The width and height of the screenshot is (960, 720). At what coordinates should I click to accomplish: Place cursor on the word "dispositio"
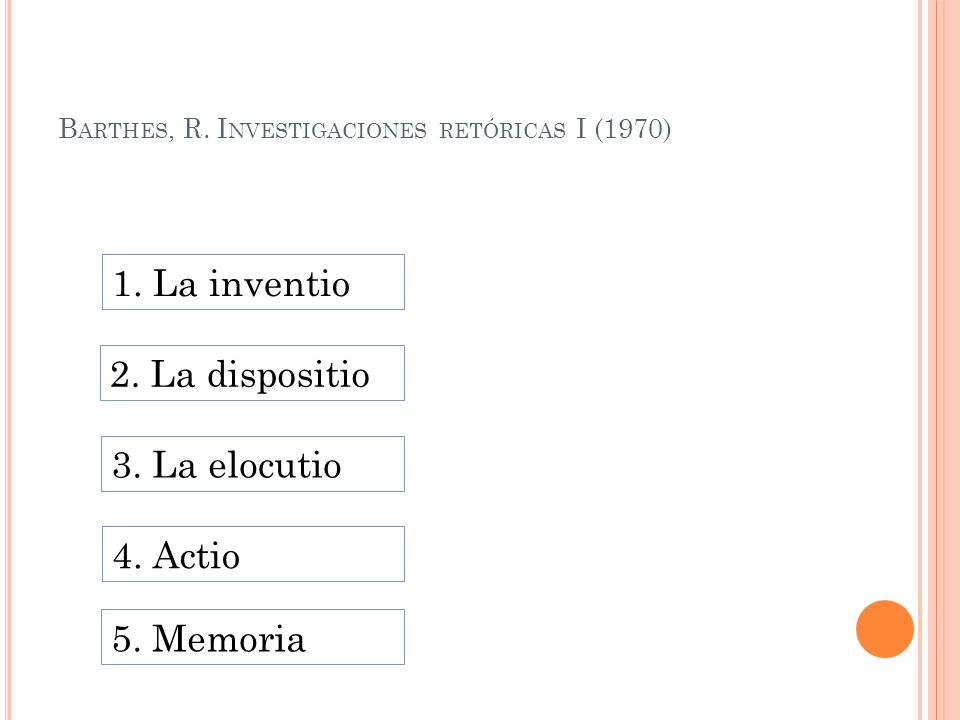coord(288,375)
